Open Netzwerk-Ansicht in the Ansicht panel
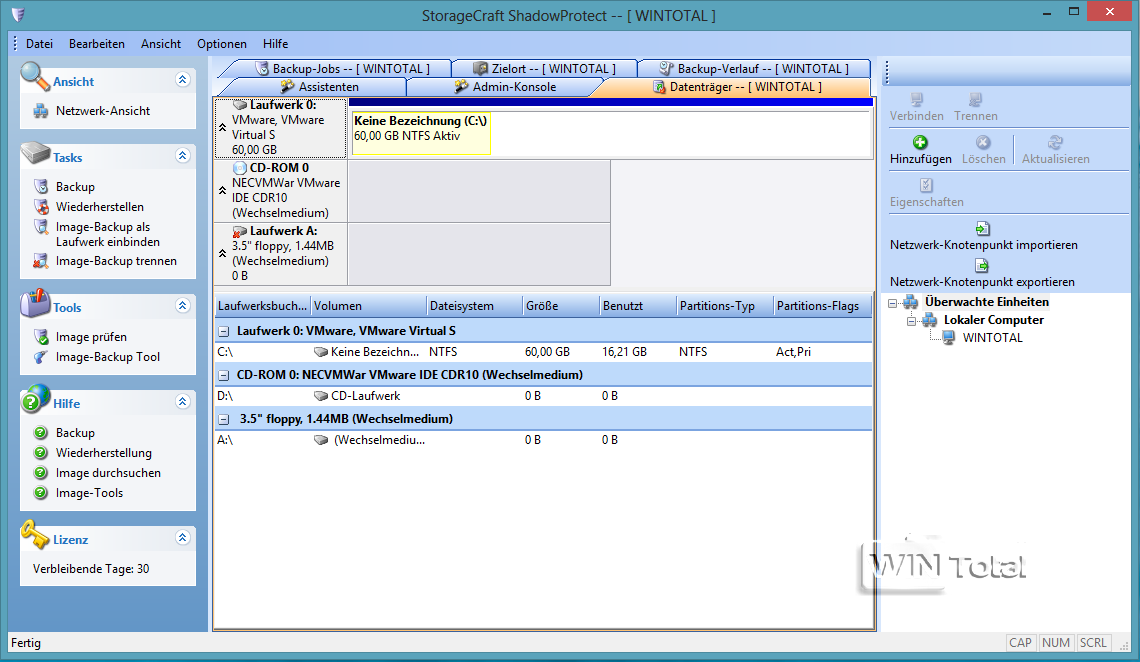1140x662 pixels. [x=103, y=110]
